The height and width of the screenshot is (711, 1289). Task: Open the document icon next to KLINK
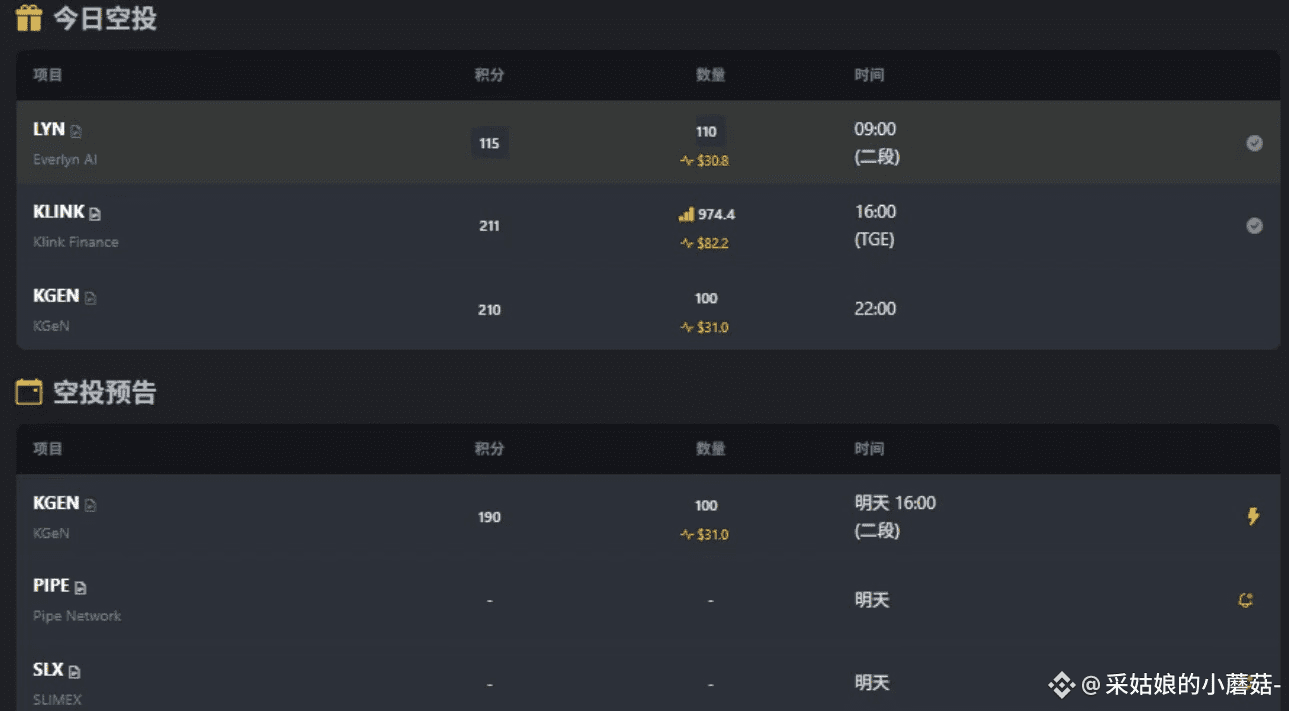95,214
